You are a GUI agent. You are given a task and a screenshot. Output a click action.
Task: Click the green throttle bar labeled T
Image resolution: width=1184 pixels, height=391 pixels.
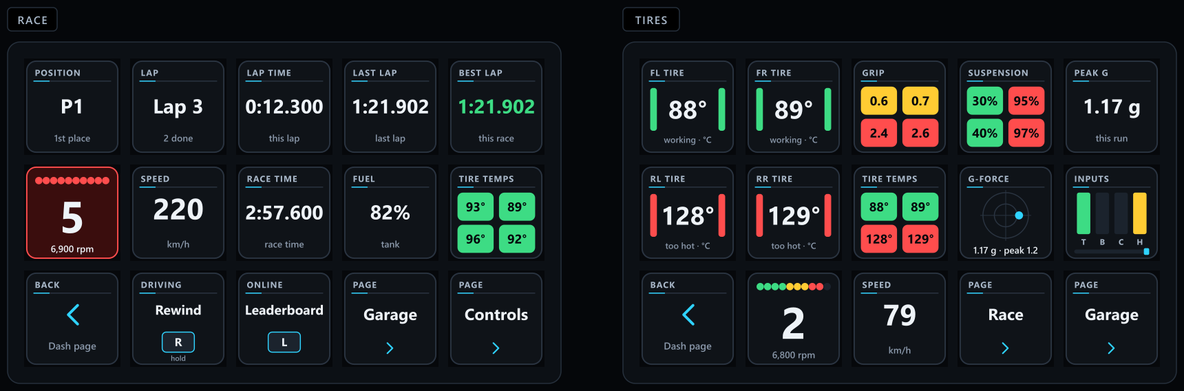1084,213
